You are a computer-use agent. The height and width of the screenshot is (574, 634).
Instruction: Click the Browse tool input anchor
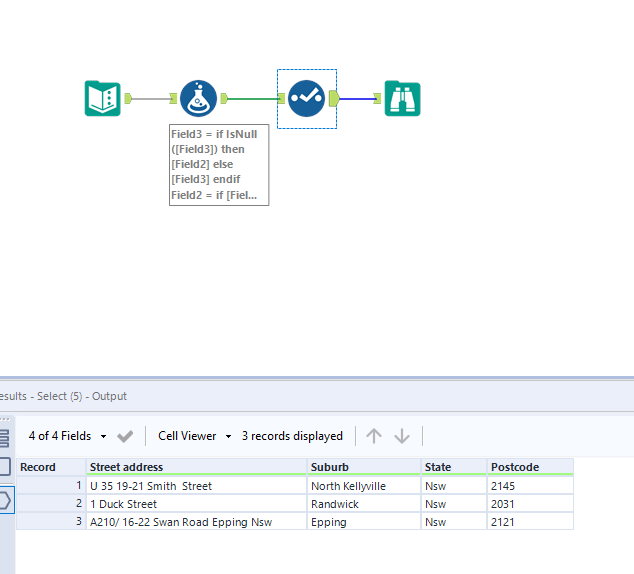click(377, 98)
